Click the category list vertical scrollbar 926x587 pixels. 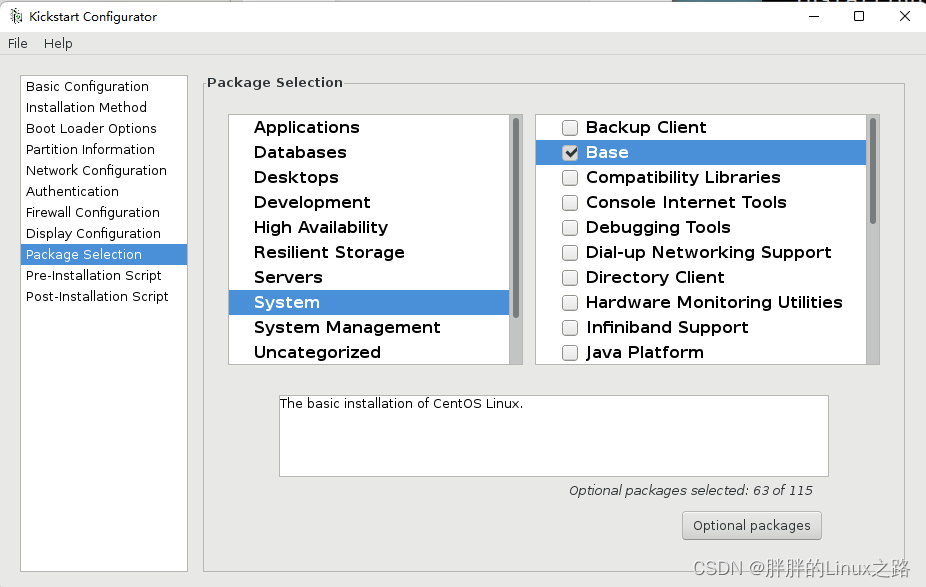pos(516,218)
